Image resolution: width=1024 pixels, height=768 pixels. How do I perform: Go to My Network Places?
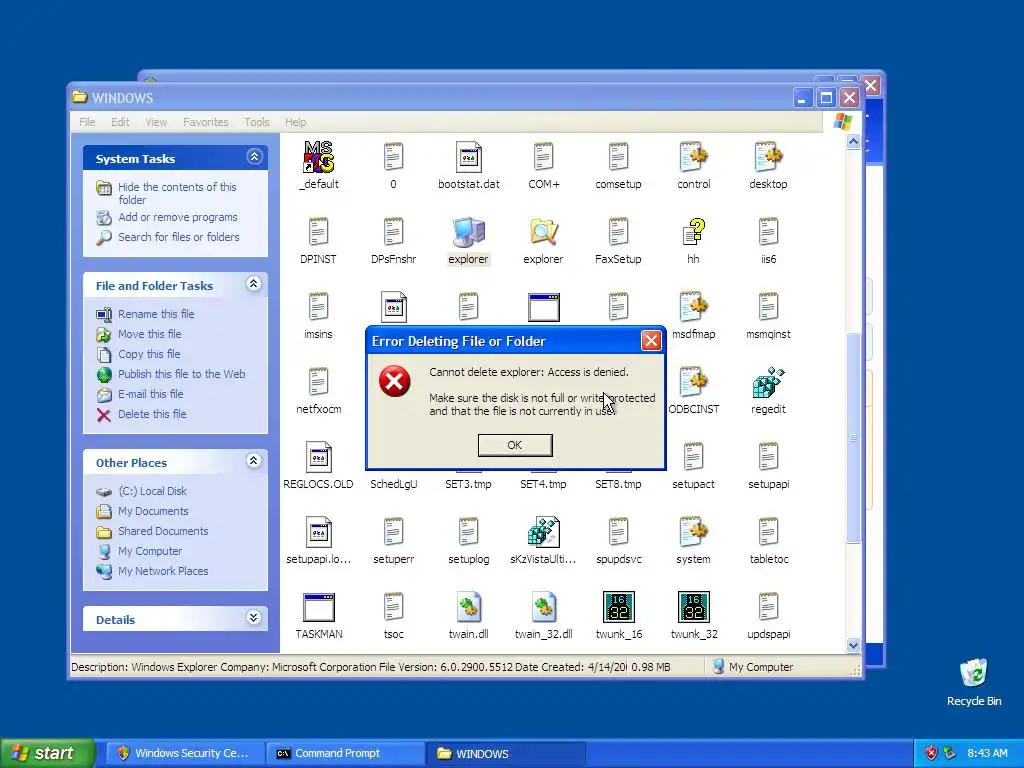[x=163, y=571]
